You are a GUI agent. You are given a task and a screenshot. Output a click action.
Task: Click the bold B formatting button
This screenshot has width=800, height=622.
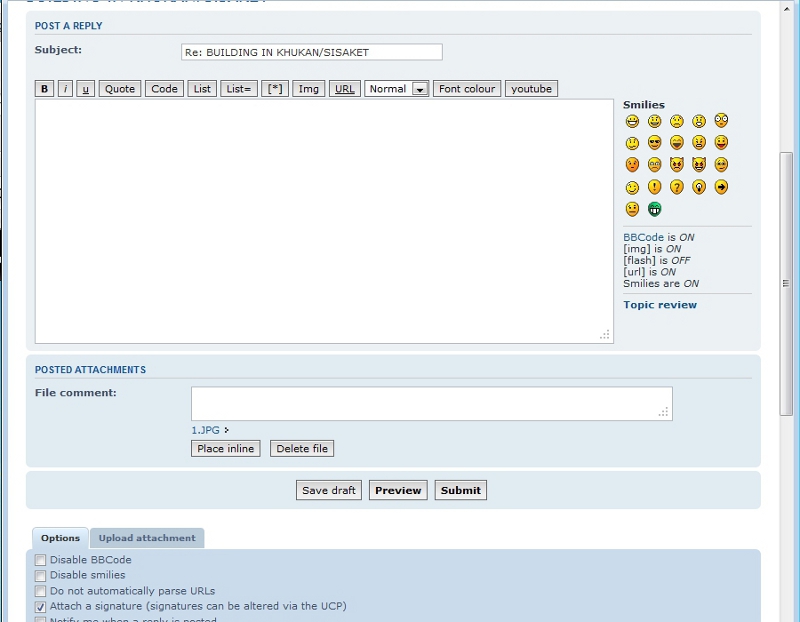pyautogui.click(x=44, y=89)
